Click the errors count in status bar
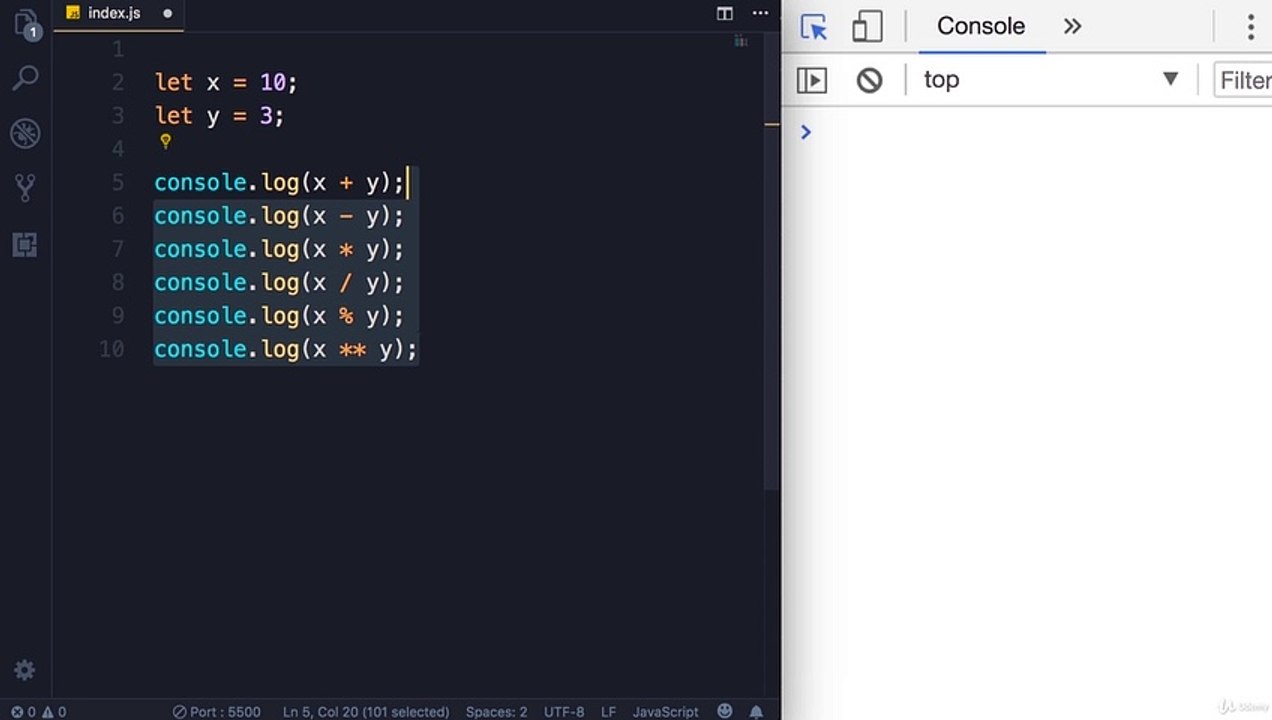 [x=23, y=712]
